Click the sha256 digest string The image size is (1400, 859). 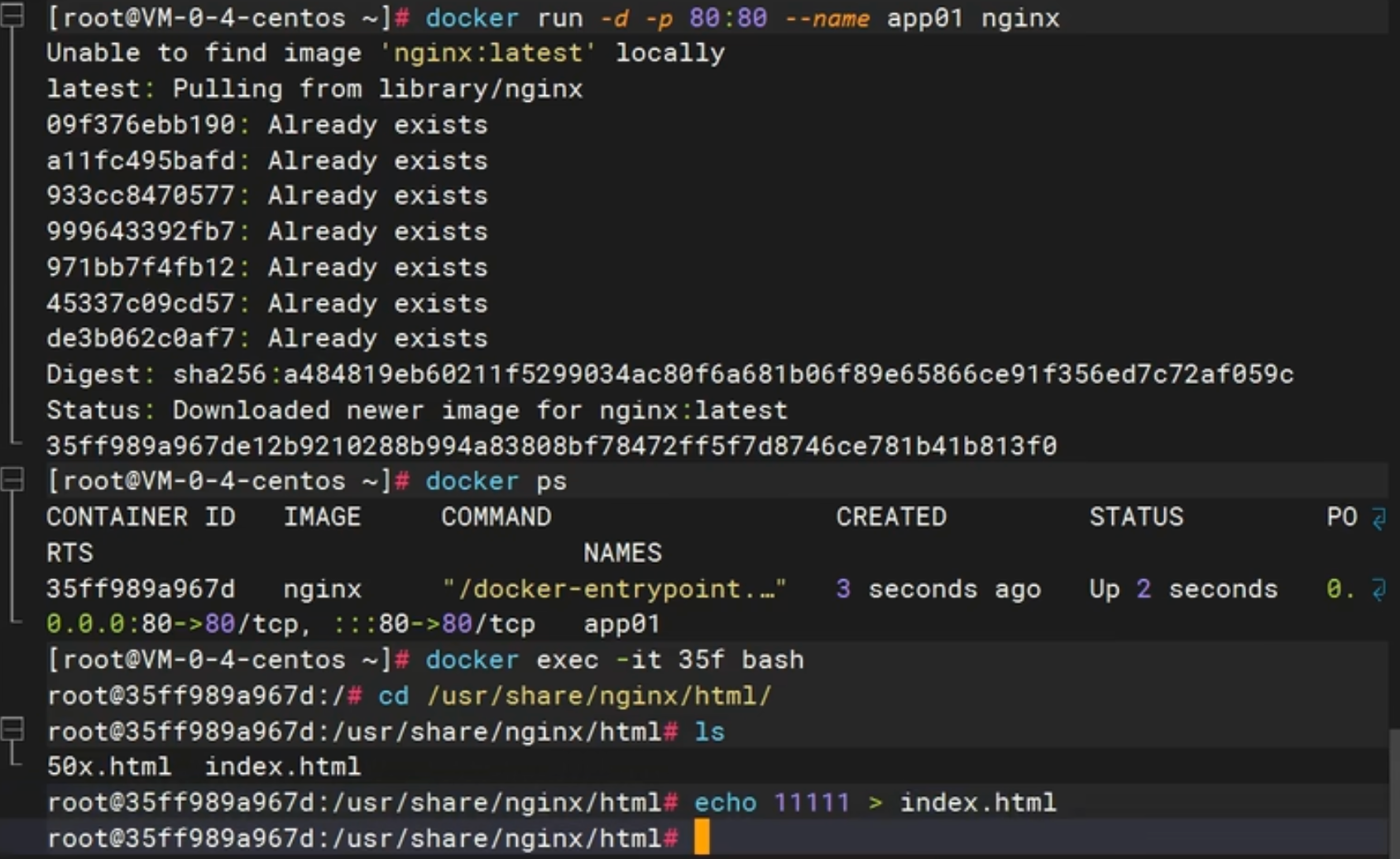click(x=733, y=374)
